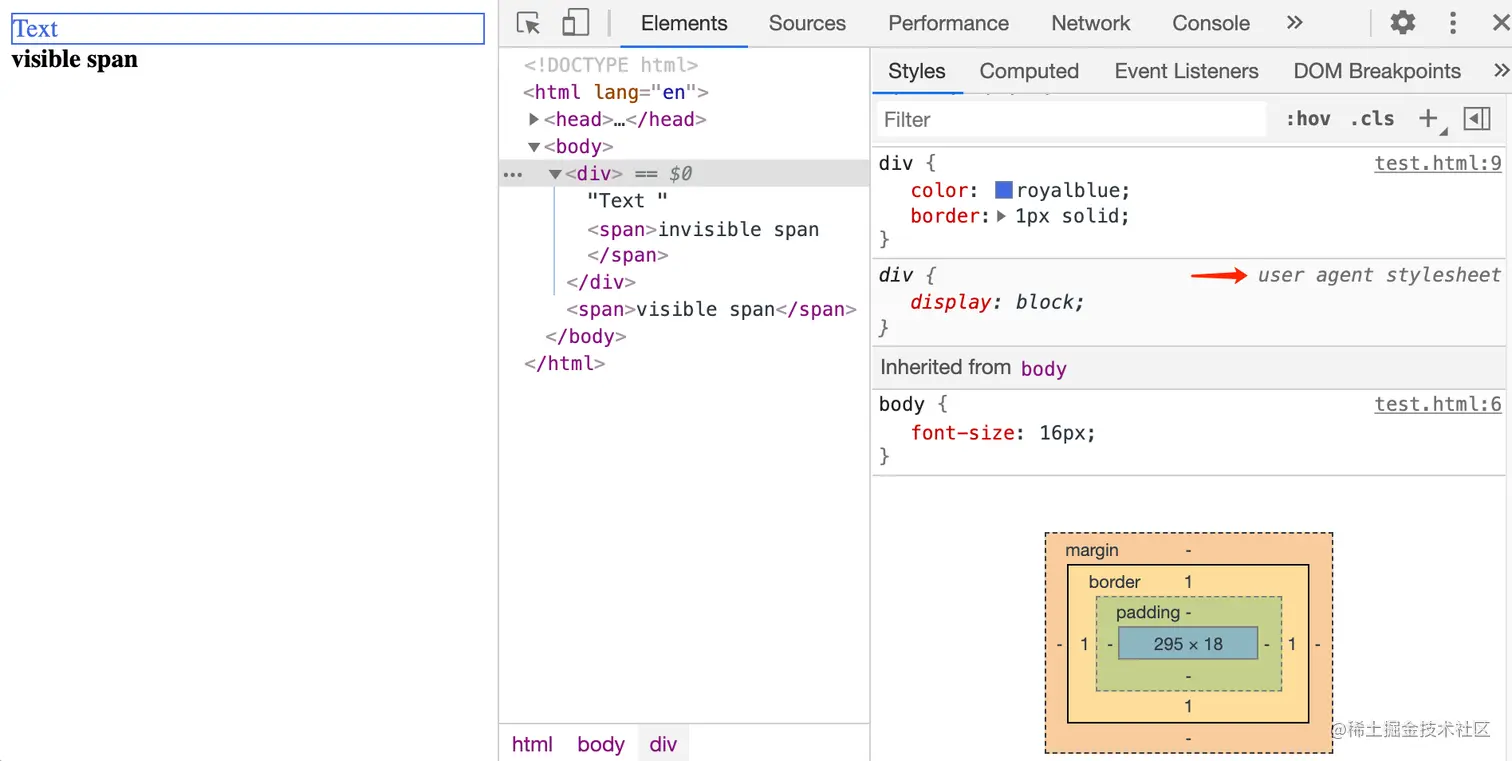Click the three-dot actions beside the selected div
Image resolution: width=1512 pixels, height=761 pixels.
(513, 174)
